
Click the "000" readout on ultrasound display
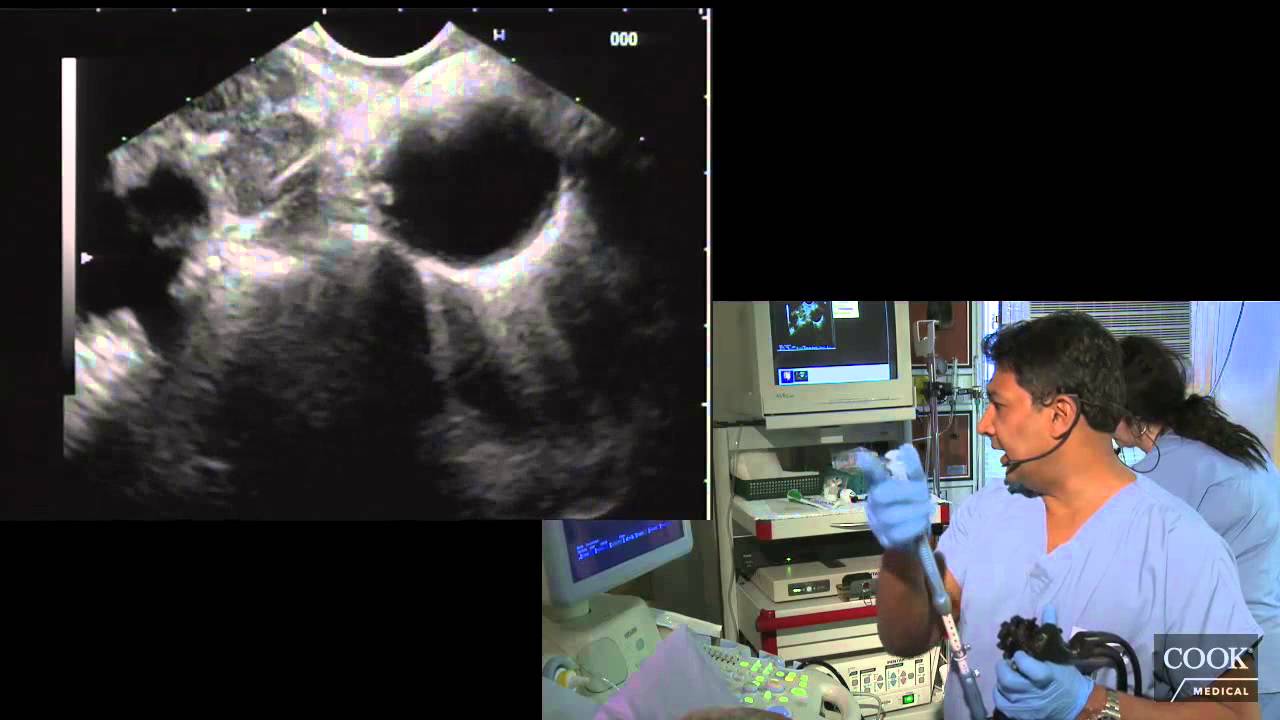pos(623,40)
